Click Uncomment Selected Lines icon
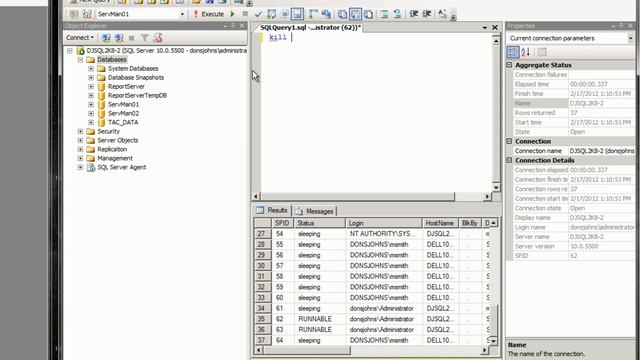This screenshot has width=640, height=360. point(397,14)
